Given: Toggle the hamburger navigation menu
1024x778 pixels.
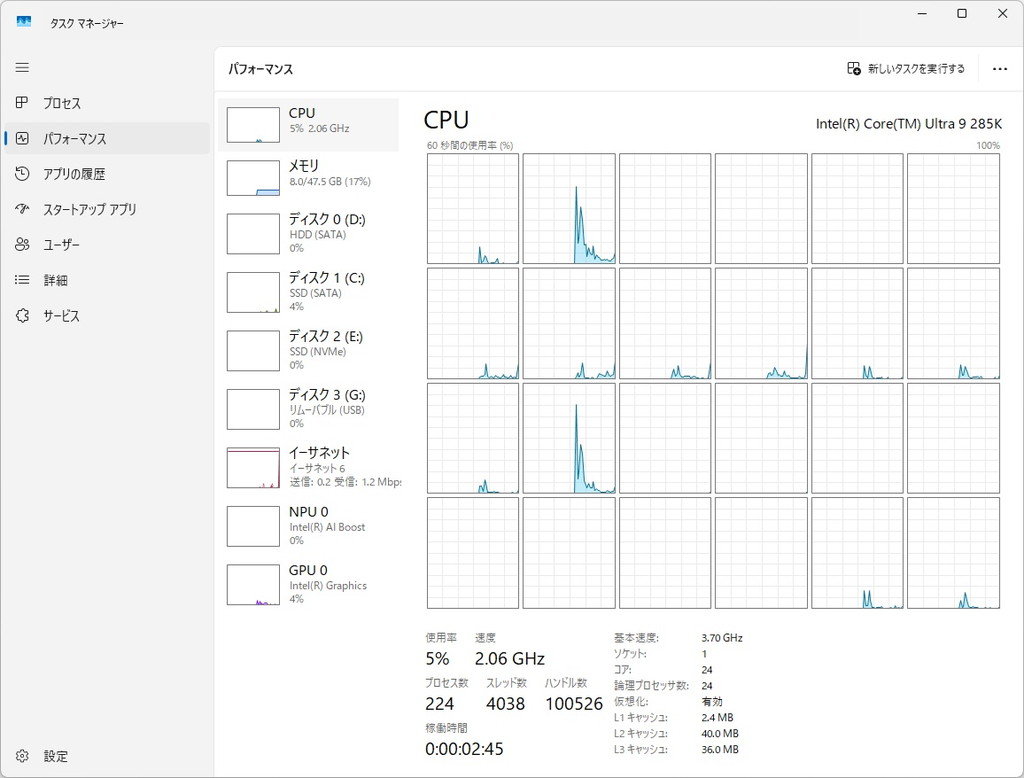Looking at the screenshot, I should (x=22, y=67).
